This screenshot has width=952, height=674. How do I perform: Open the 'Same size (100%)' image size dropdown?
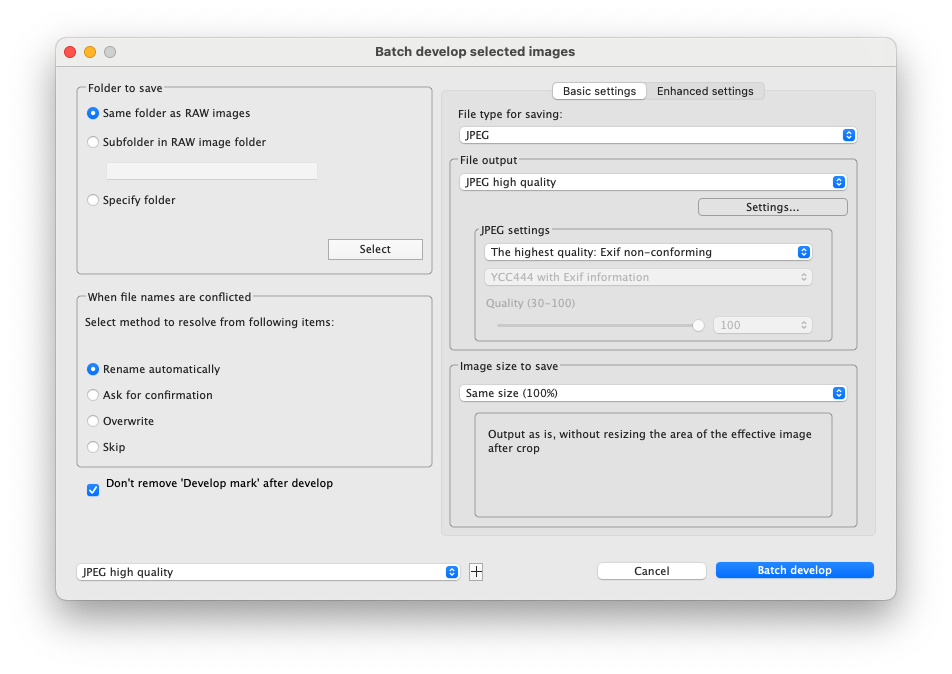point(652,393)
